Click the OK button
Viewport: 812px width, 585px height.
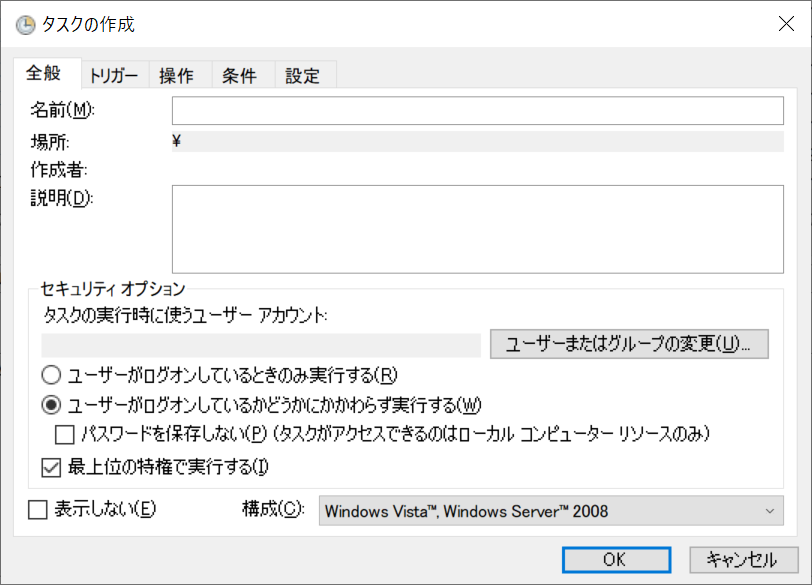616,560
